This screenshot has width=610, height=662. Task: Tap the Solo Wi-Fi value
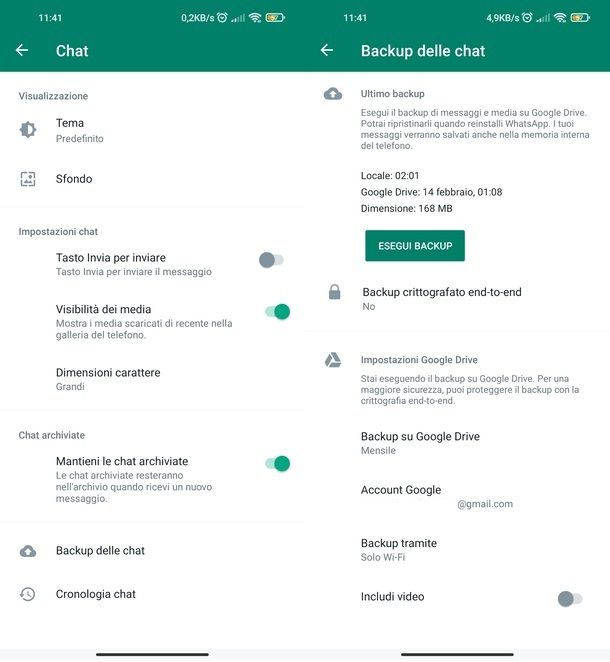[382, 557]
